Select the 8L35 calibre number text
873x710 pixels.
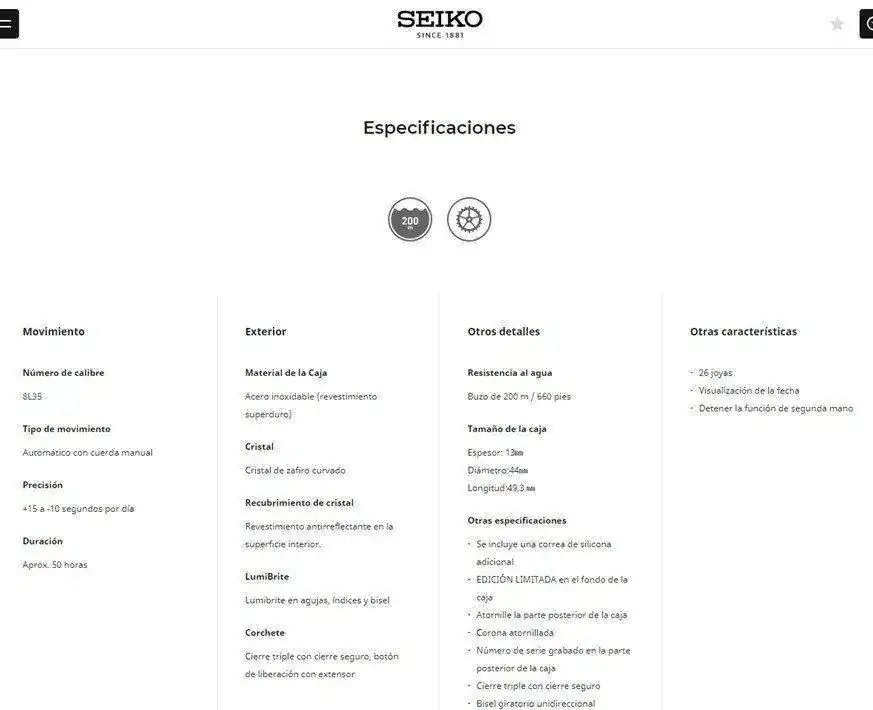pyautogui.click(x=32, y=396)
